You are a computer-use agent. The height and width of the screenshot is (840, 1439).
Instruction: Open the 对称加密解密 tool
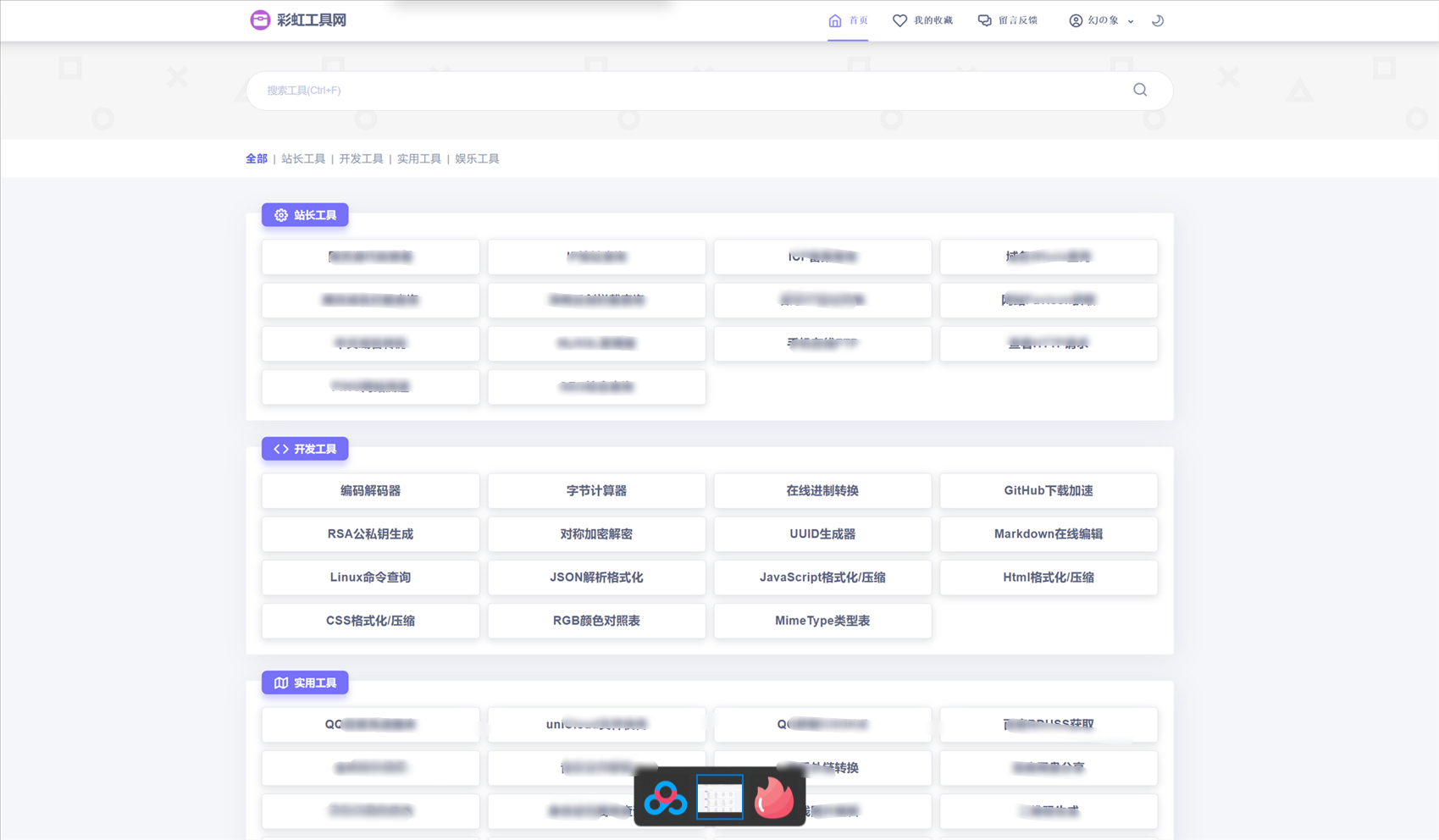[x=596, y=534]
